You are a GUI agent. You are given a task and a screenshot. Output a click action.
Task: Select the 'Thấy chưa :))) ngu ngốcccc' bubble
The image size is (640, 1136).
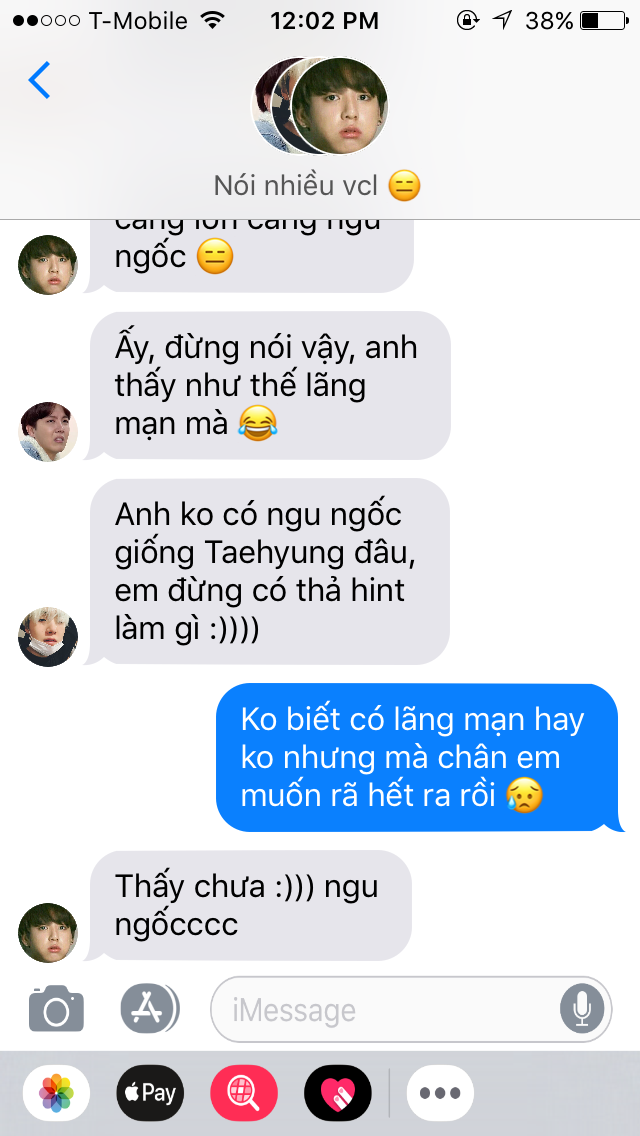tap(249, 905)
